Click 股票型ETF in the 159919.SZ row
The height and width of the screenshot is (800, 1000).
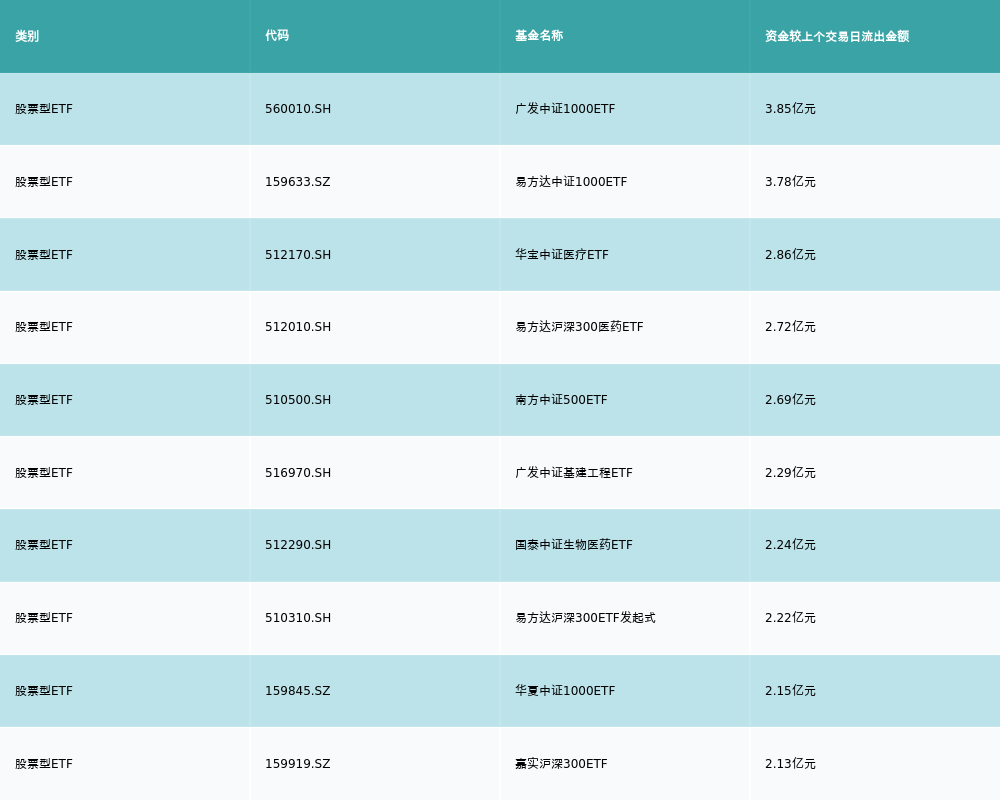[44, 764]
